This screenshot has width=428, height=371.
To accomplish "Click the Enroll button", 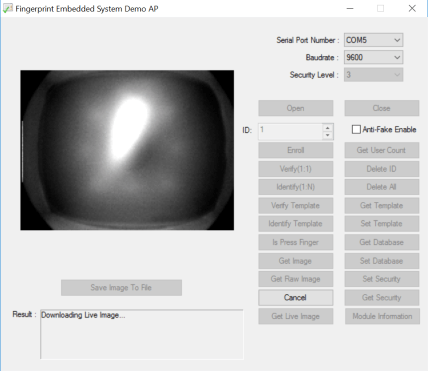I will (296, 150).
